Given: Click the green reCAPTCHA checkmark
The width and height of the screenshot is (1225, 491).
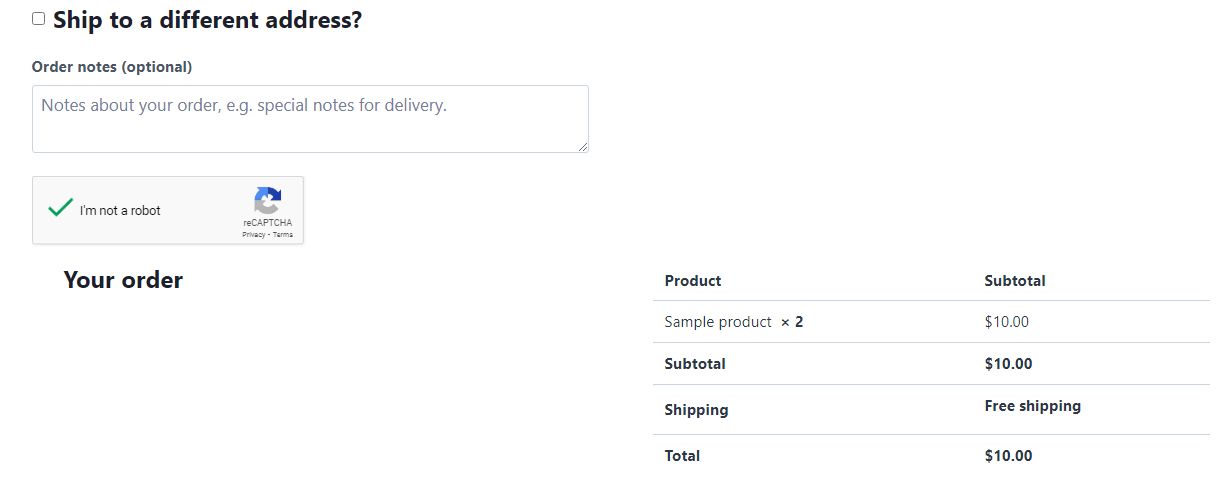Looking at the screenshot, I should (61, 208).
